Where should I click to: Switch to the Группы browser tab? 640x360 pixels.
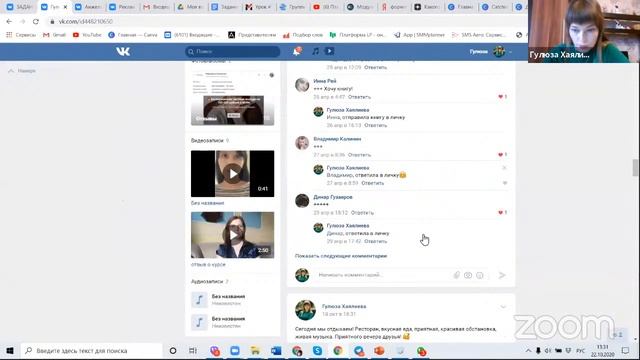pyautogui.click(x=293, y=7)
